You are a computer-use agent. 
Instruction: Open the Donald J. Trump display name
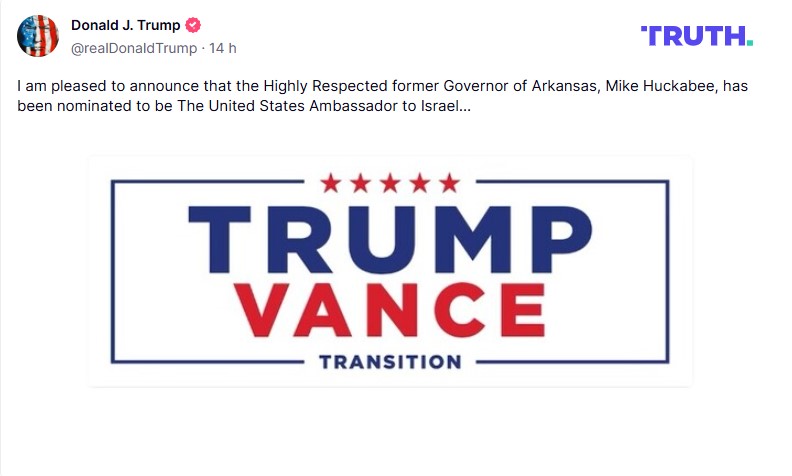click(126, 26)
